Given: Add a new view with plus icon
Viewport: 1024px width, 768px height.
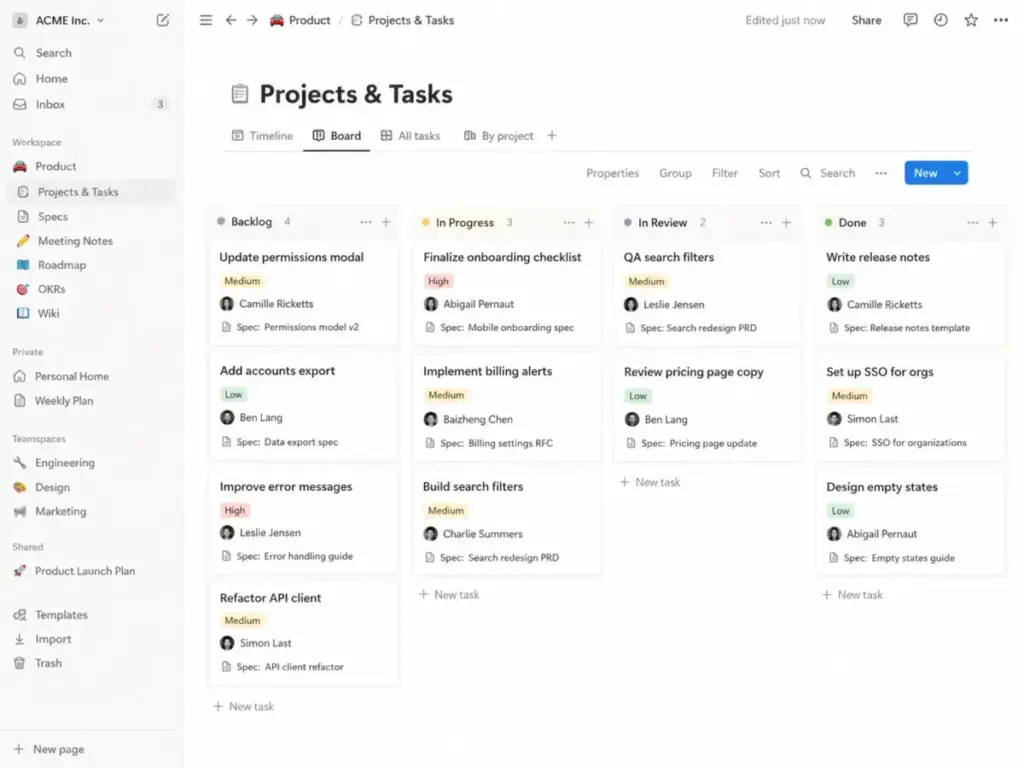Looking at the screenshot, I should 552,135.
